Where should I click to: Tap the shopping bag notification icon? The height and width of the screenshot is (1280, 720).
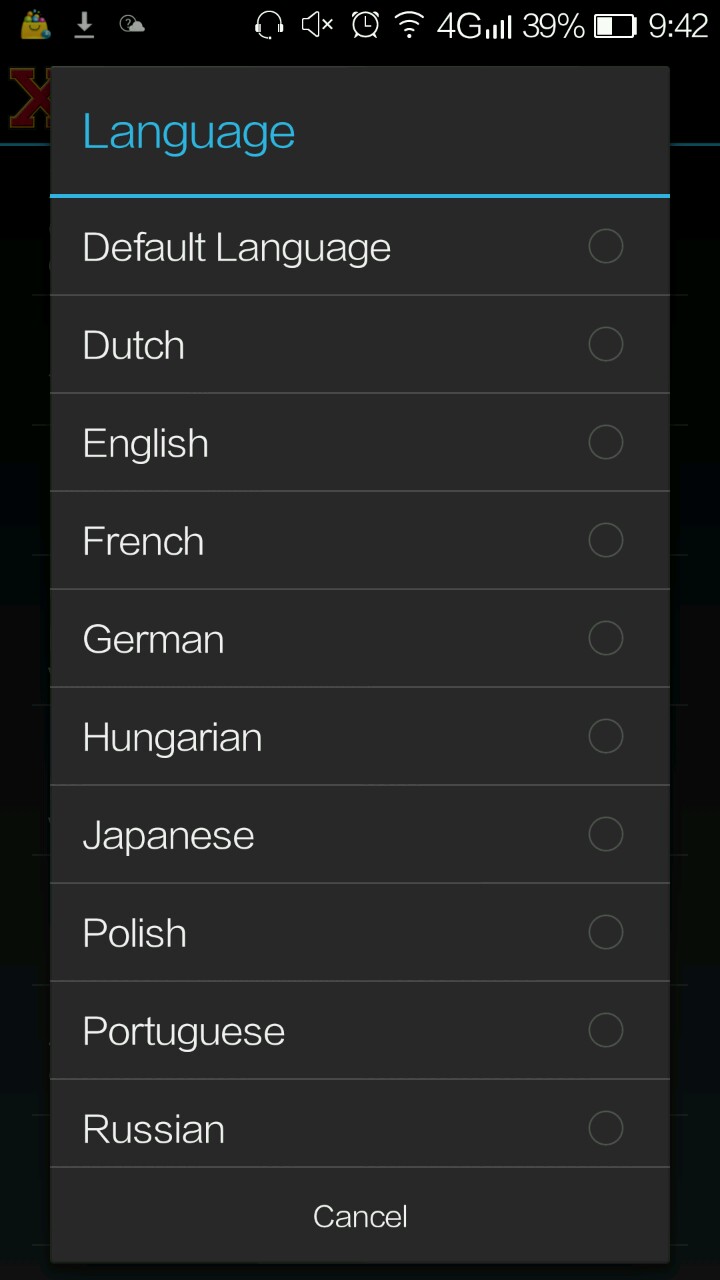point(36,25)
